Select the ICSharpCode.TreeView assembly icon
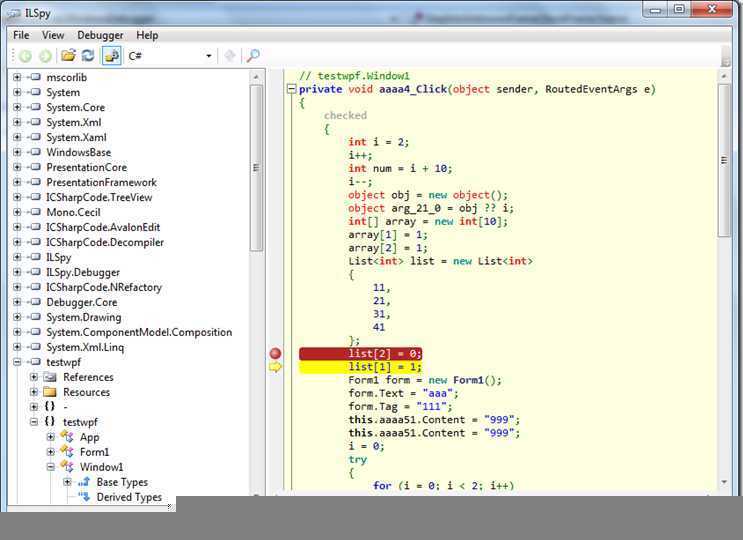Image resolution: width=743 pixels, height=540 pixels. click(36, 197)
